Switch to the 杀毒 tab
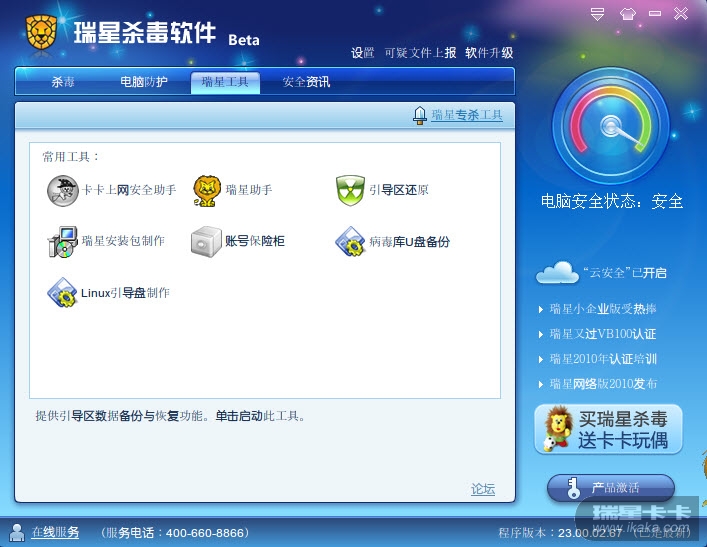707x547 pixels. (63, 82)
